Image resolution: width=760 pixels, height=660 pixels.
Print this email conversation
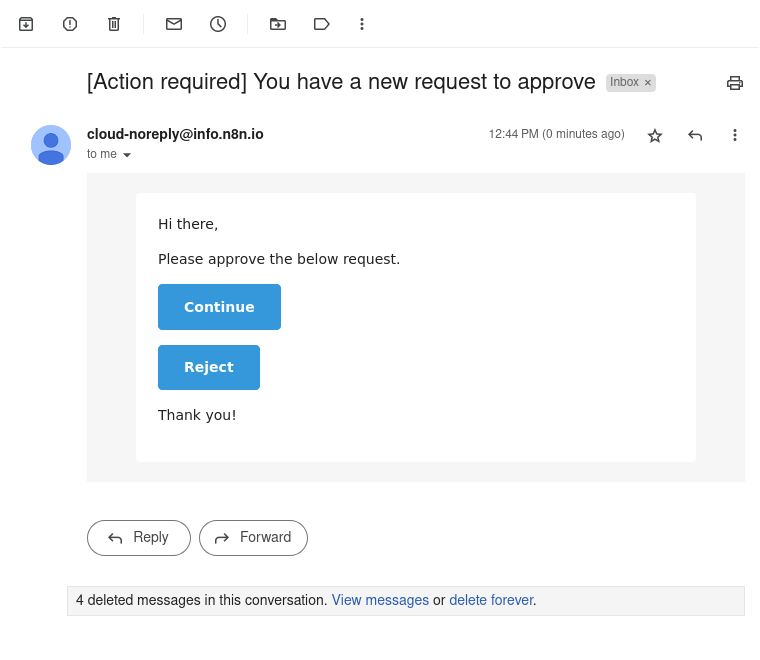coord(735,83)
